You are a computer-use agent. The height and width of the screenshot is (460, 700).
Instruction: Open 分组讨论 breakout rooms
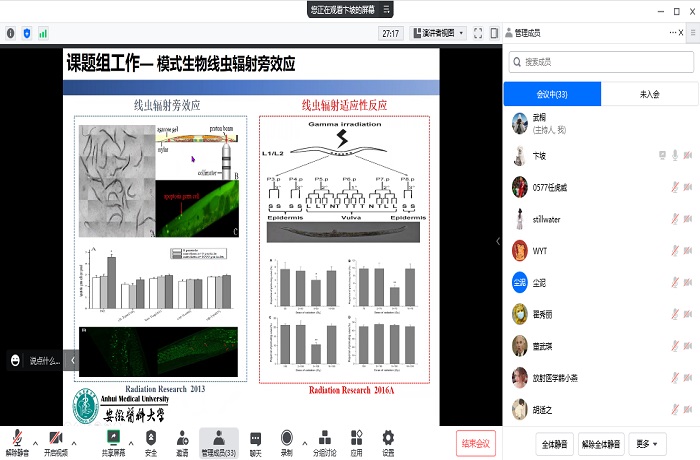[324, 438]
